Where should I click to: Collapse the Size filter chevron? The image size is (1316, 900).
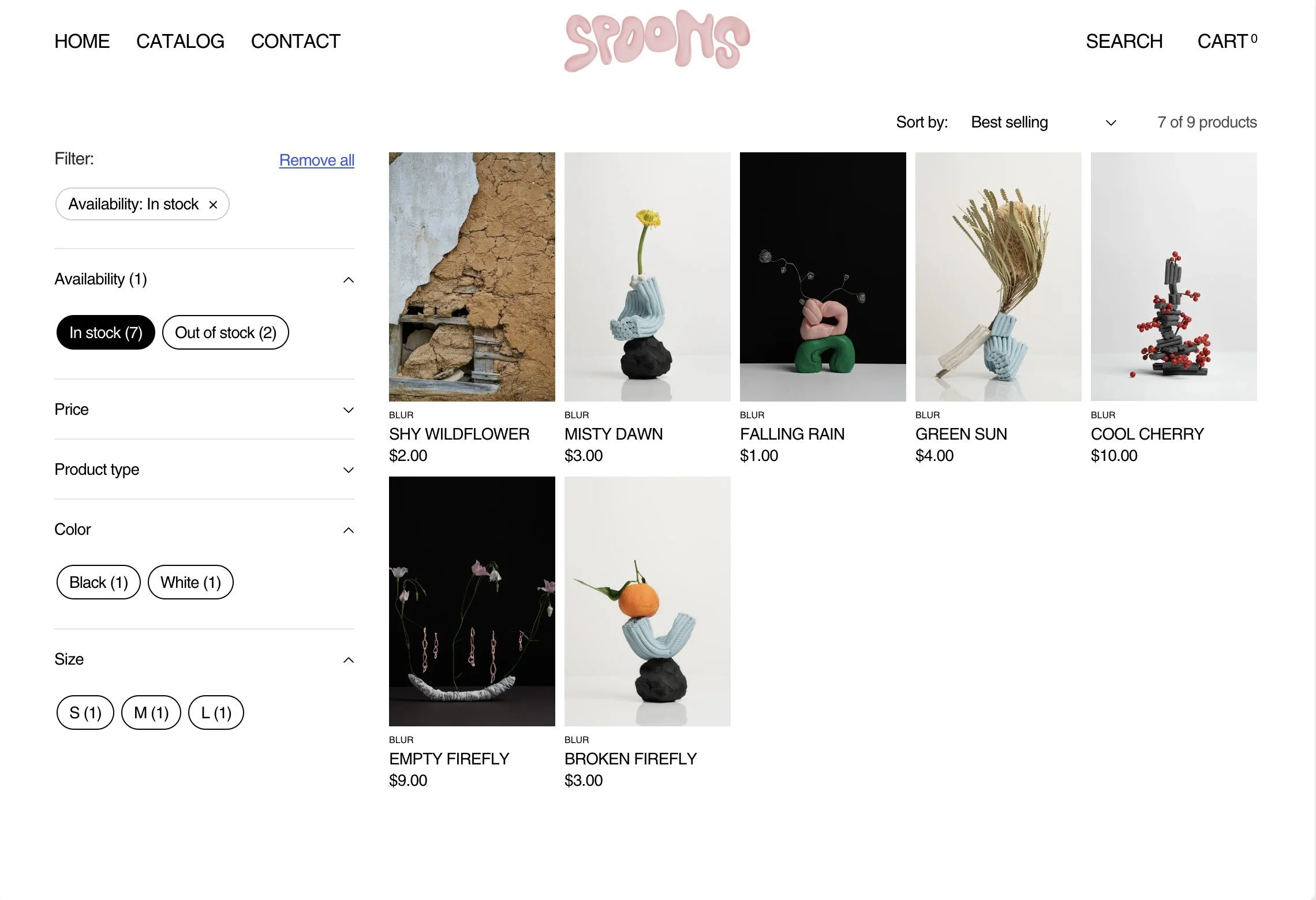pos(349,660)
